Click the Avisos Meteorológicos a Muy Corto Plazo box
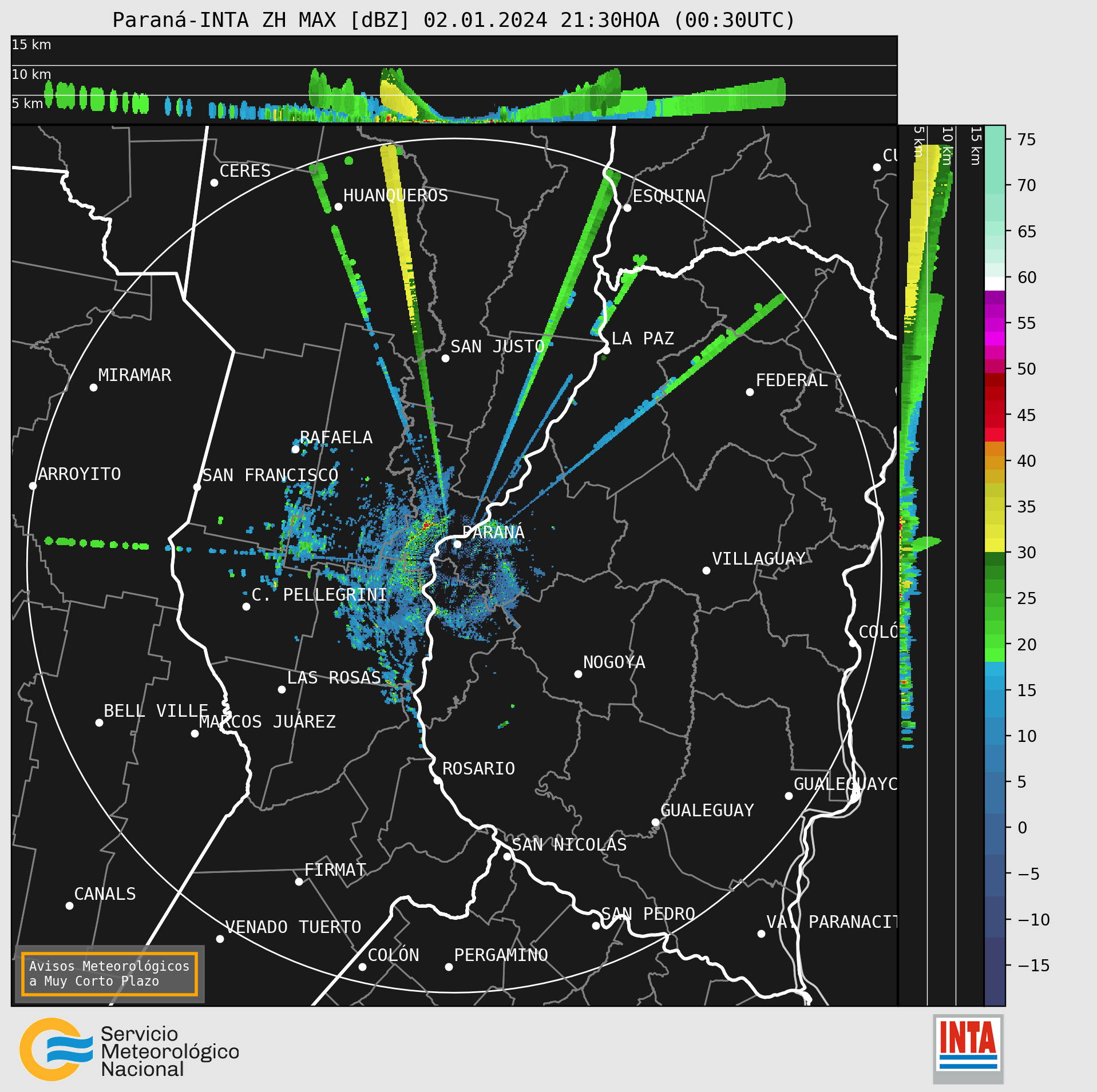The width and height of the screenshot is (1097, 1092). point(109,974)
